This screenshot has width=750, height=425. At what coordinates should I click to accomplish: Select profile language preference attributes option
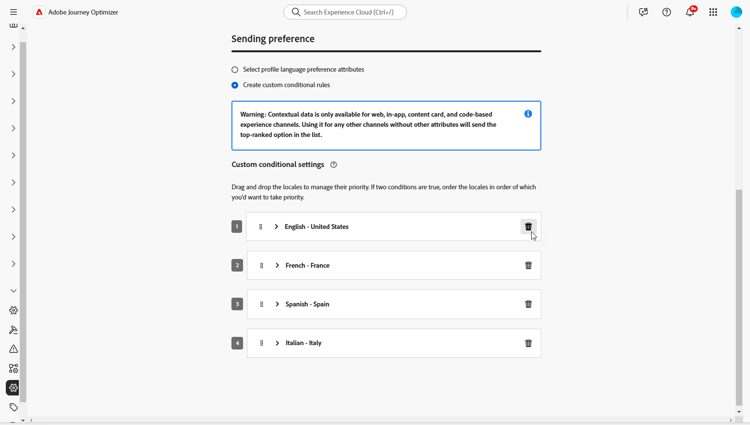235,70
